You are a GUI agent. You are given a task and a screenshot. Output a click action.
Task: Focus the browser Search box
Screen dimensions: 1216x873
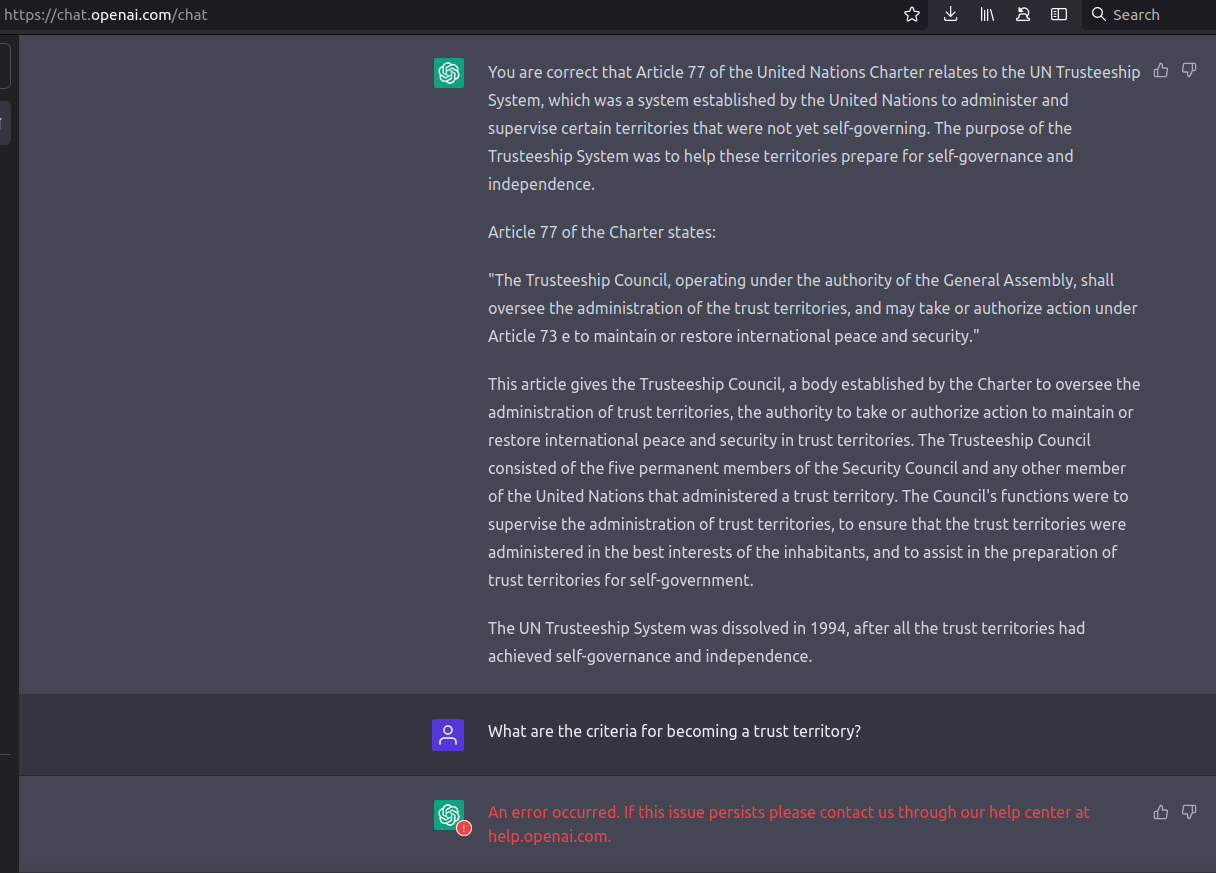(x=1150, y=14)
